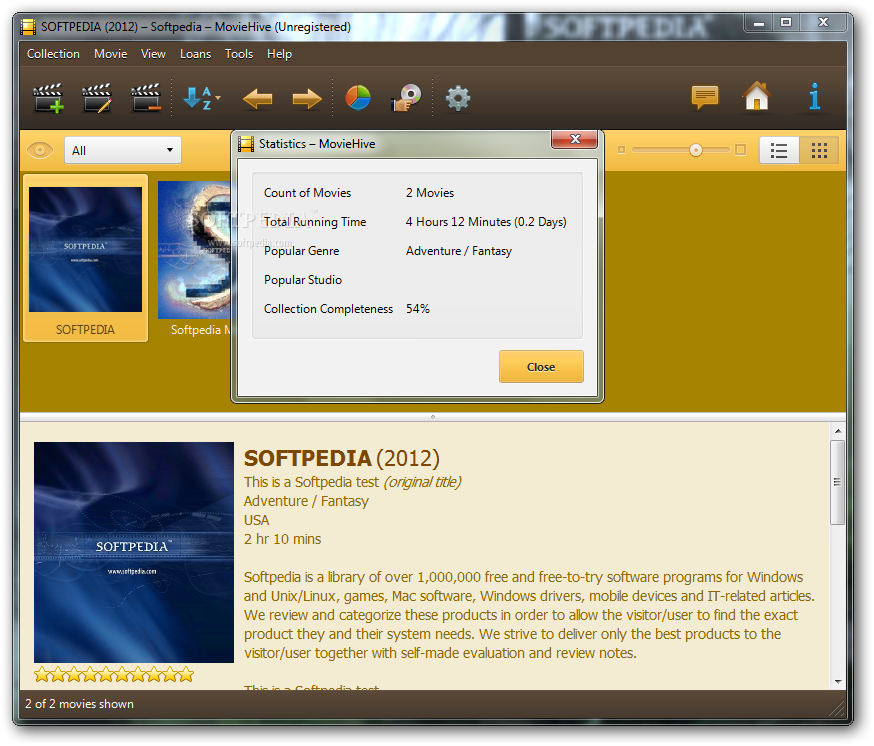The image size is (874, 746).
Task: Click 'Total Running Time' label
Action: 315,222
